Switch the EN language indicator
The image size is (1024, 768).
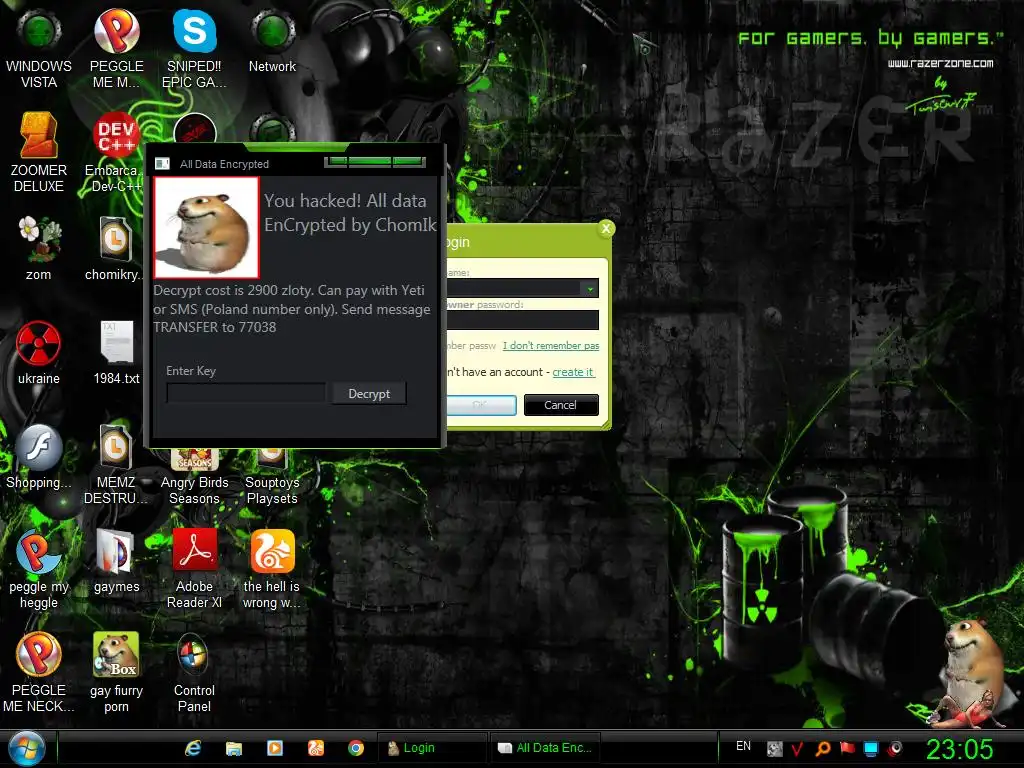[x=743, y=746]
